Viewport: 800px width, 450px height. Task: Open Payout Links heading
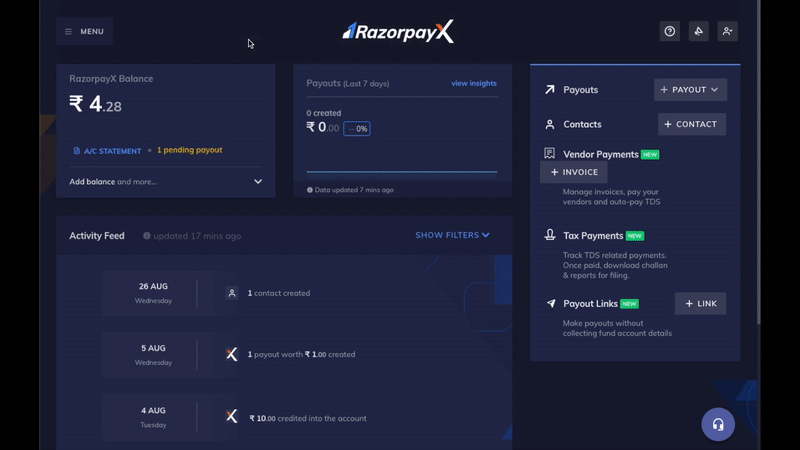point(590,304)
